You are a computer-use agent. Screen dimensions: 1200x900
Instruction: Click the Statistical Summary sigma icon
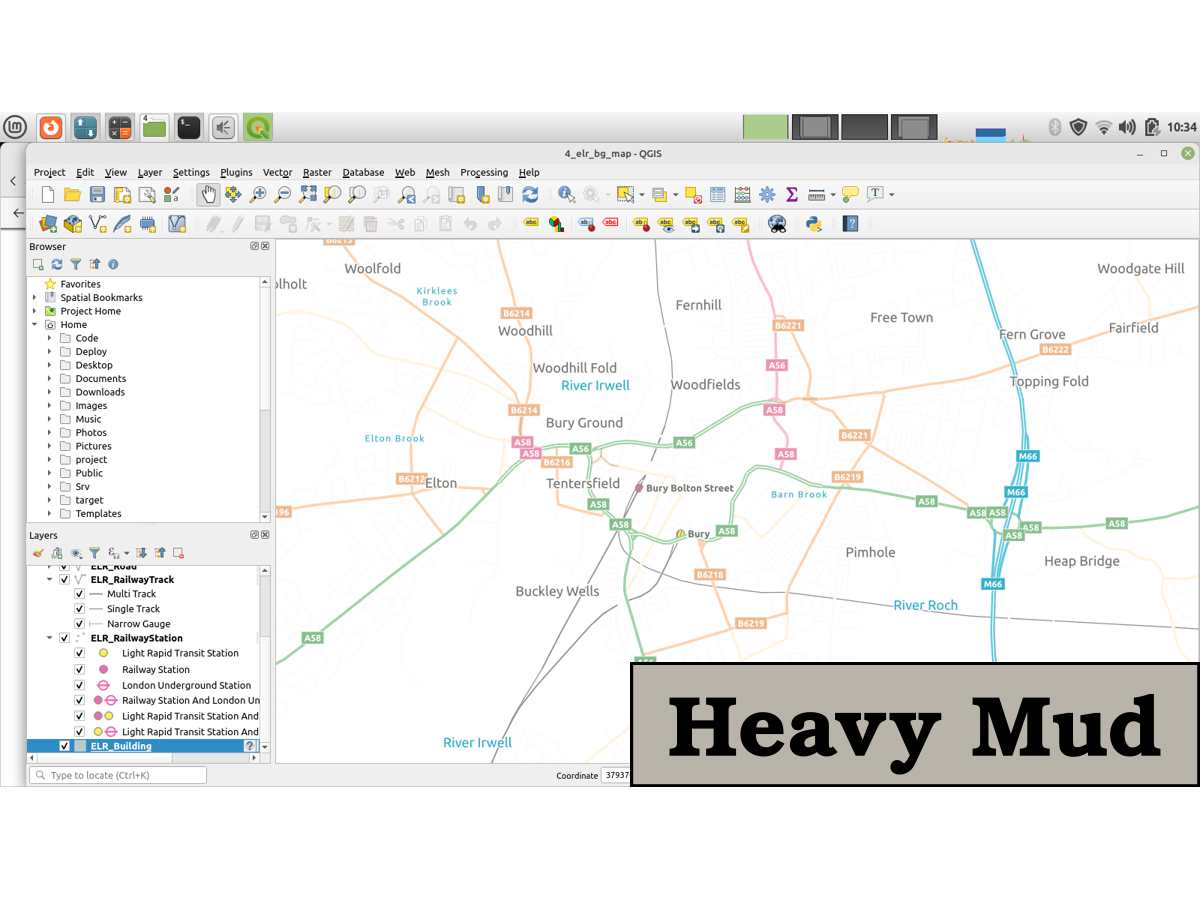792,194
